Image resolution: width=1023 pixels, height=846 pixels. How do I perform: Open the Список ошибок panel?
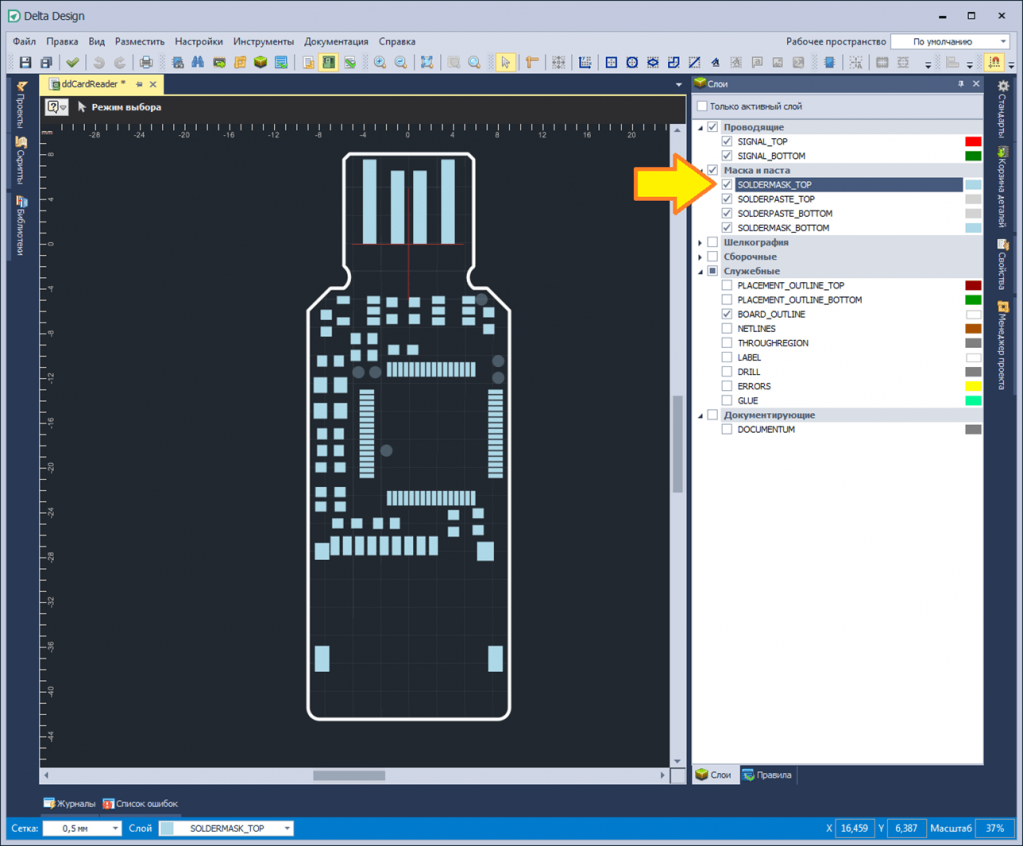[140, 804]
